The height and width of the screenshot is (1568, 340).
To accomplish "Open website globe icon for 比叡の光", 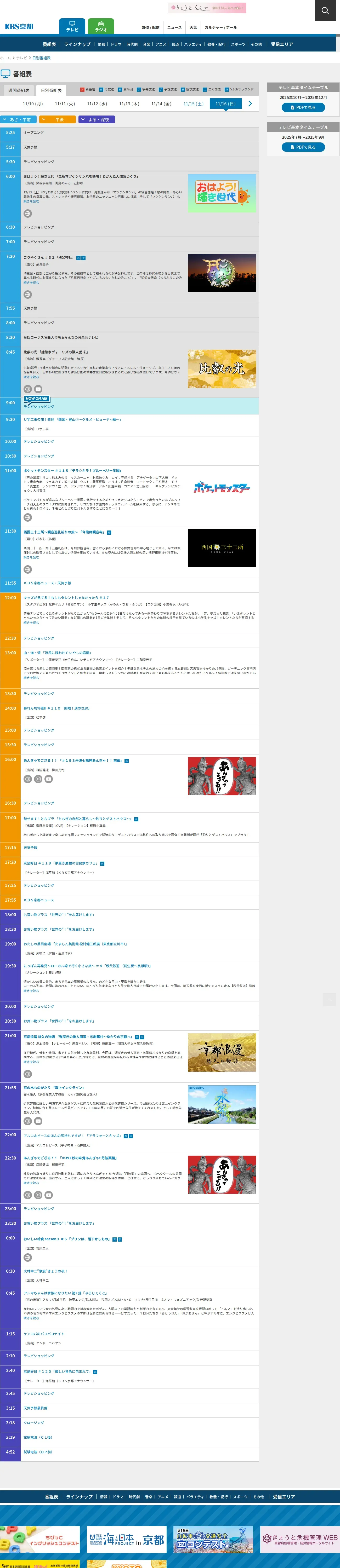I will point(27,389).
